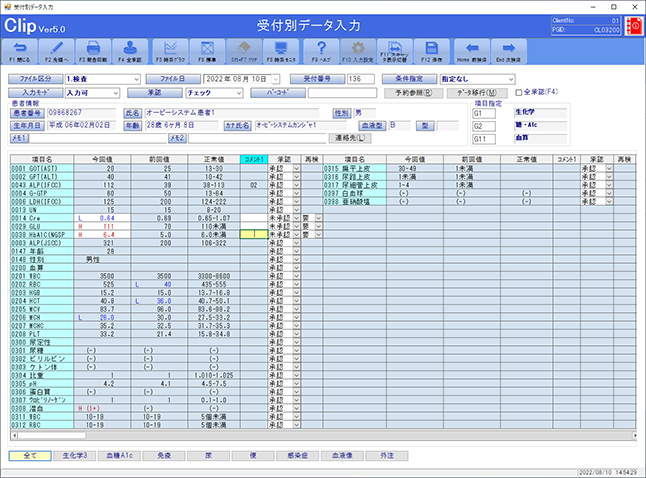Click the F4 stamp icon to approve all
Viewport: 646px width, 478px height.
click(130, 52)
